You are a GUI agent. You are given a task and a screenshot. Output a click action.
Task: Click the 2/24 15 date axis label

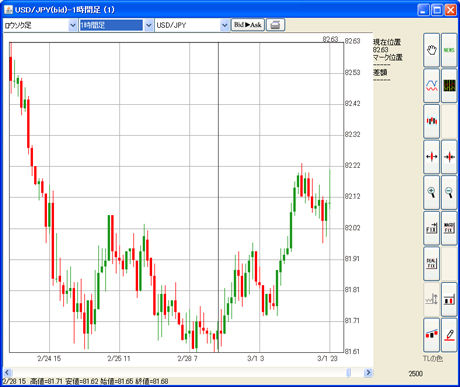coord(49,359)
